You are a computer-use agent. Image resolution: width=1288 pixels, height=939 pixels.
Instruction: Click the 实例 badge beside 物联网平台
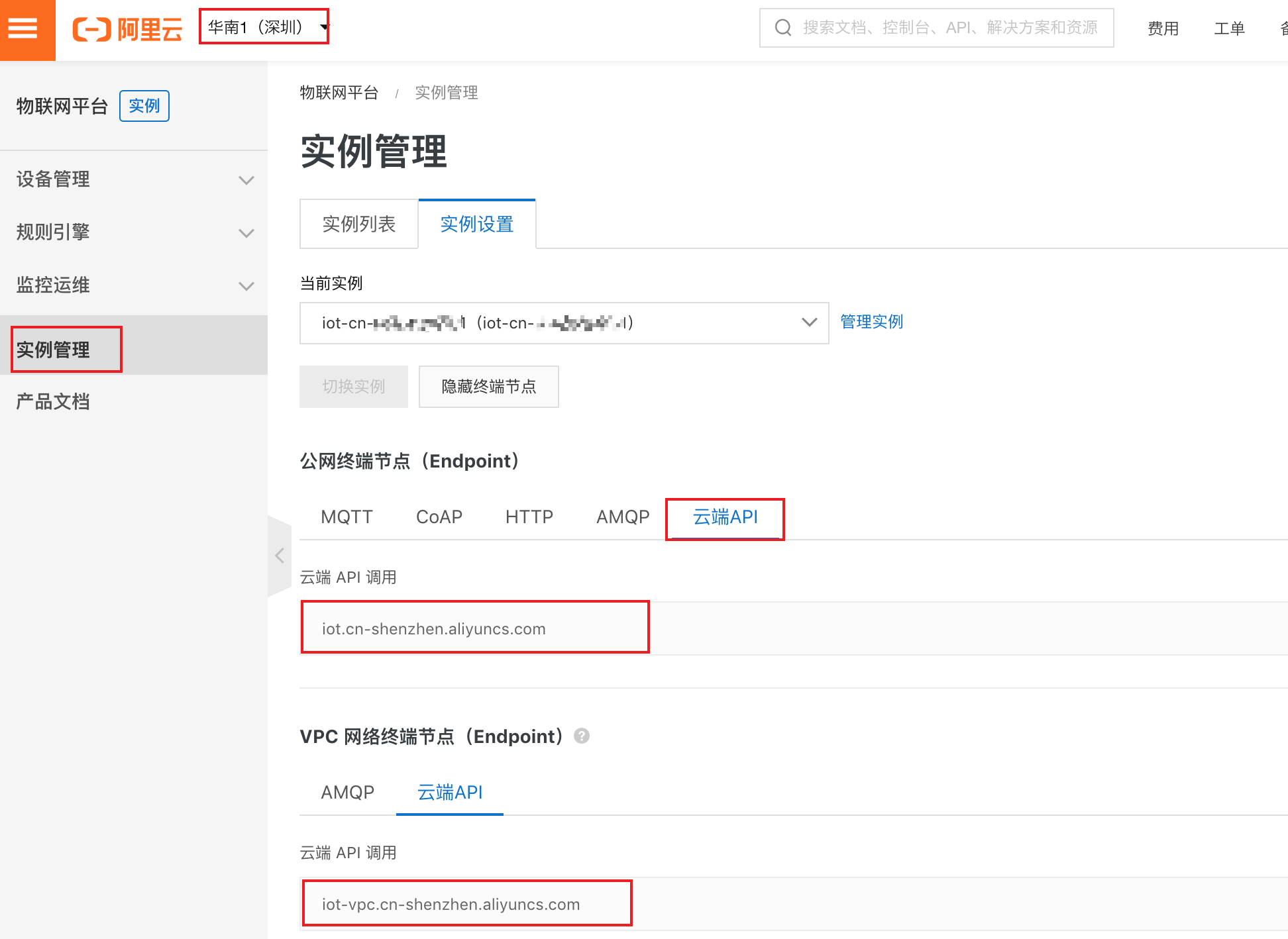144,106
